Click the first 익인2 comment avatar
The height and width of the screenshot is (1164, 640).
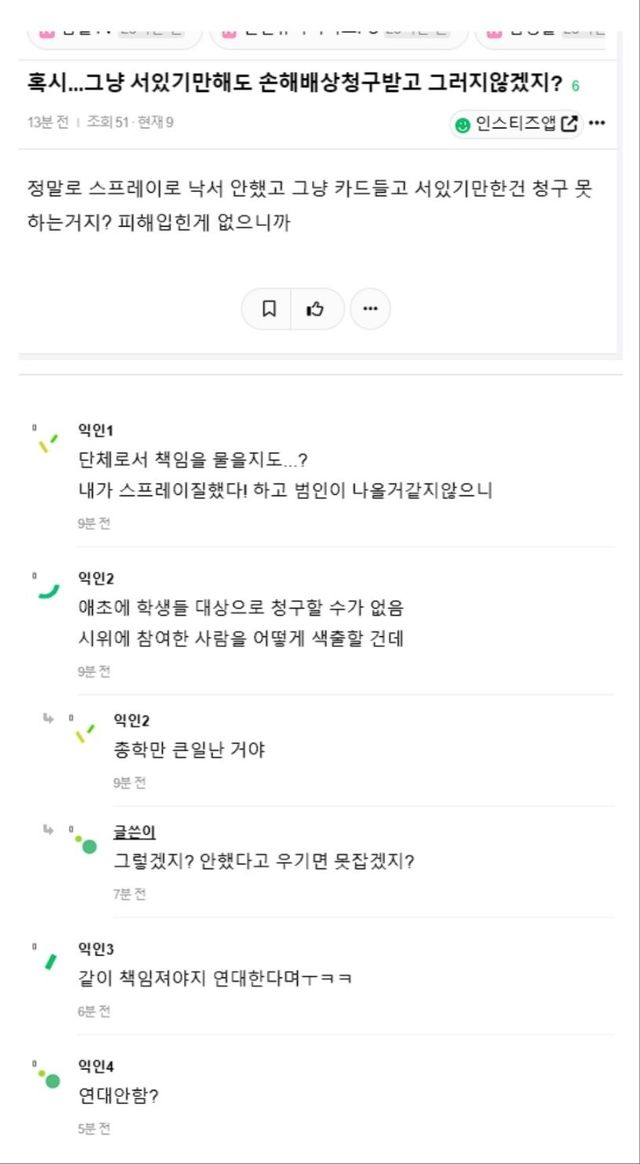[47, 590]
